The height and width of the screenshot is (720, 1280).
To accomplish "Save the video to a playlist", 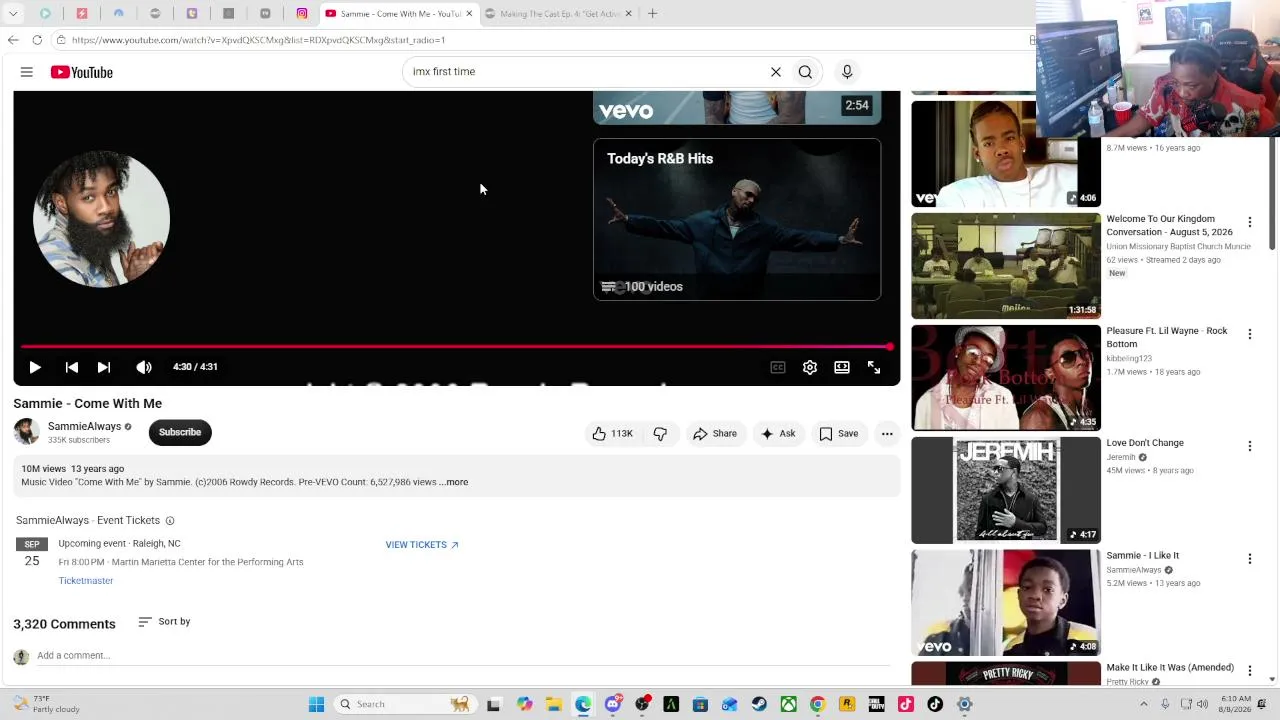I will click(x=838, y=434).
